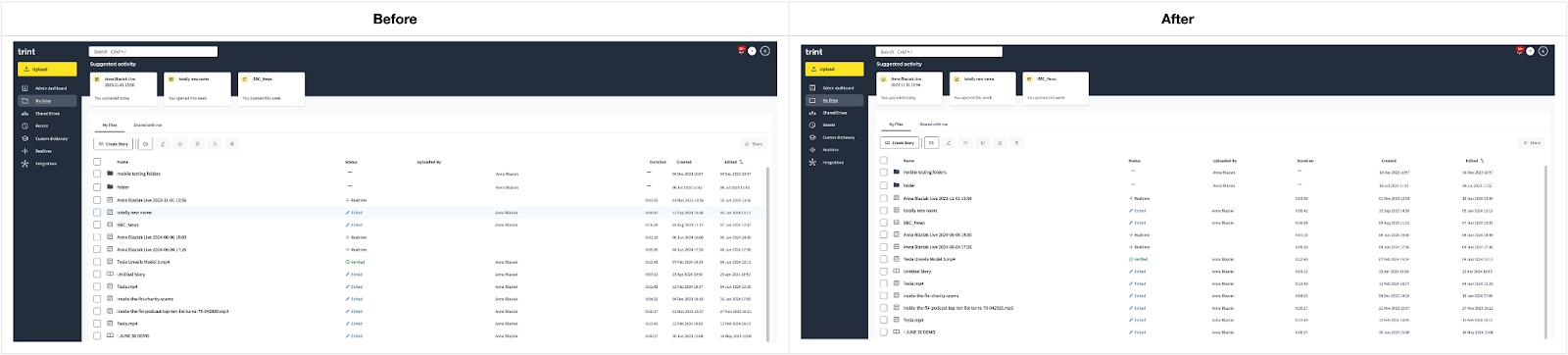Viewport: 1568px width, 355px height.
Task: Click the Search field in Before panel
Action: 154,51
